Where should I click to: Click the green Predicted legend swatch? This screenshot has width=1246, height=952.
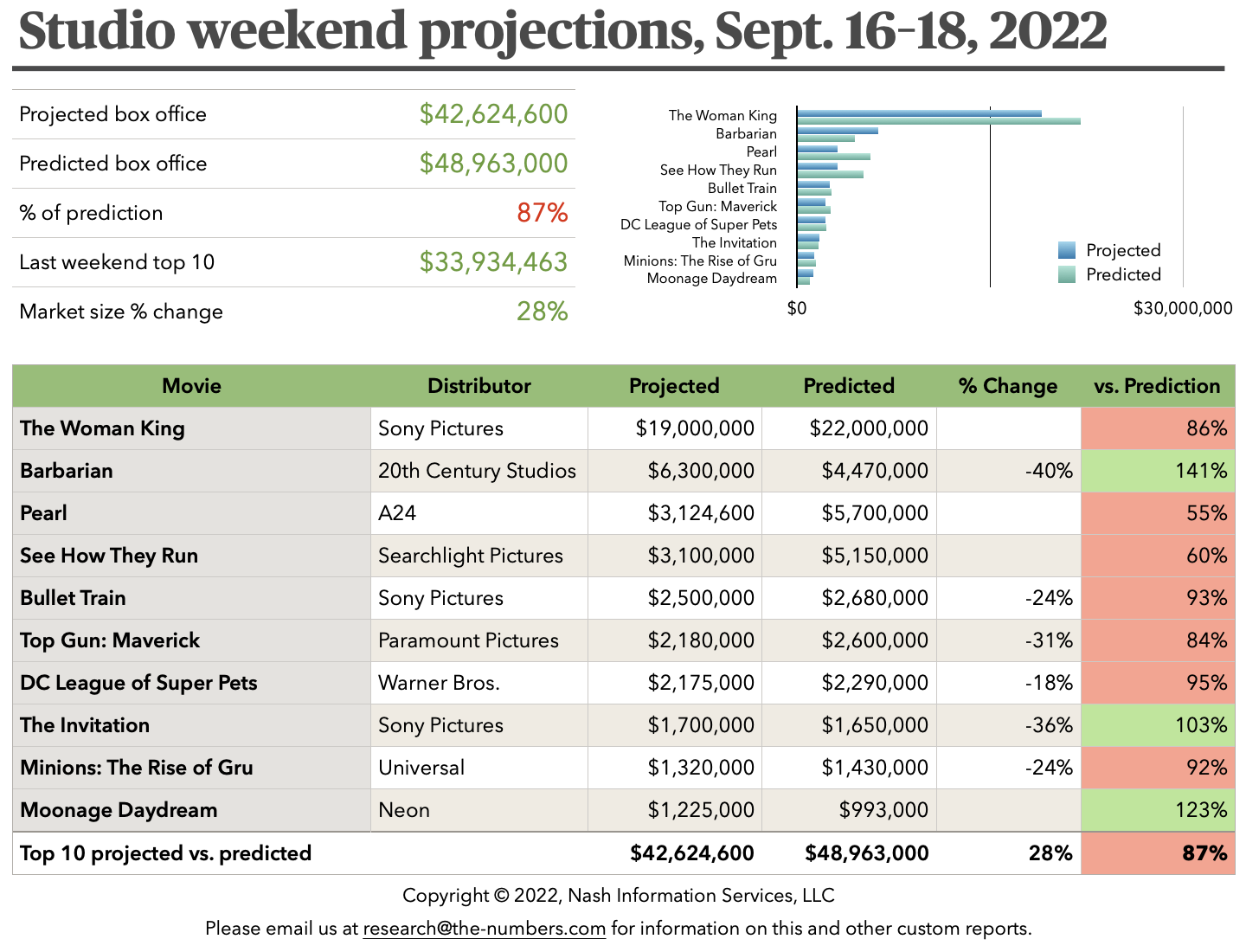1067,275
